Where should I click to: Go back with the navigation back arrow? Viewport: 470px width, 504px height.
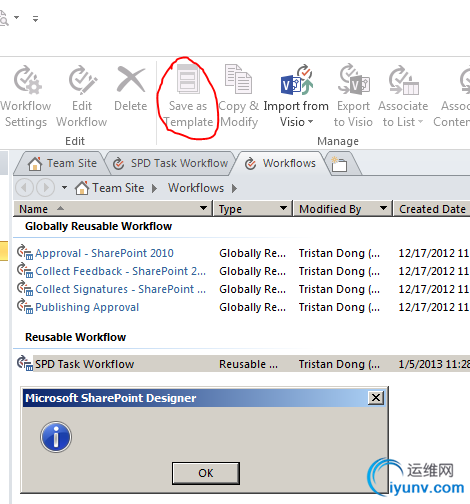point(24,188)
